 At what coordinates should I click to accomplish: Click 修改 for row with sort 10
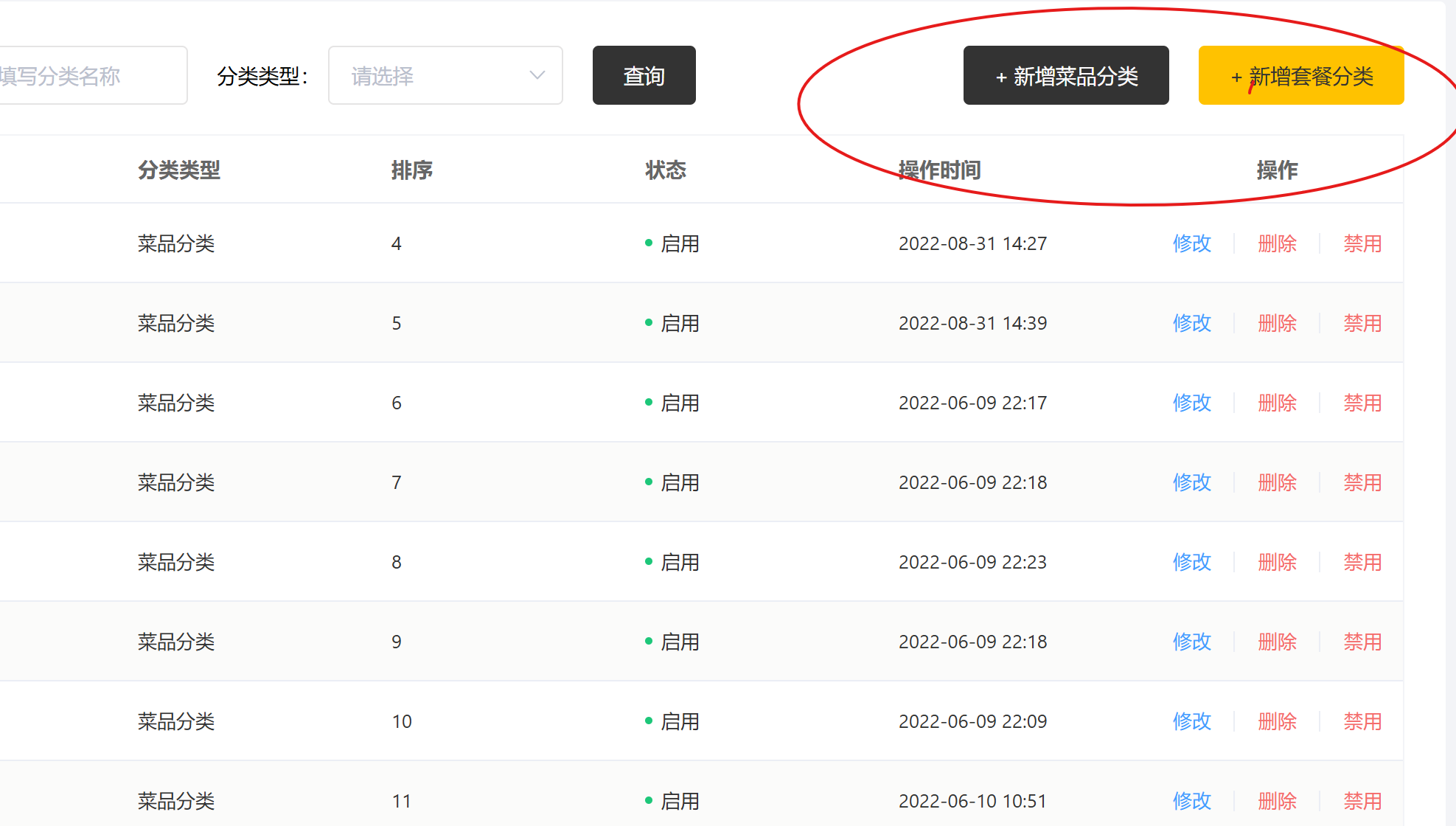(1191, 721)
